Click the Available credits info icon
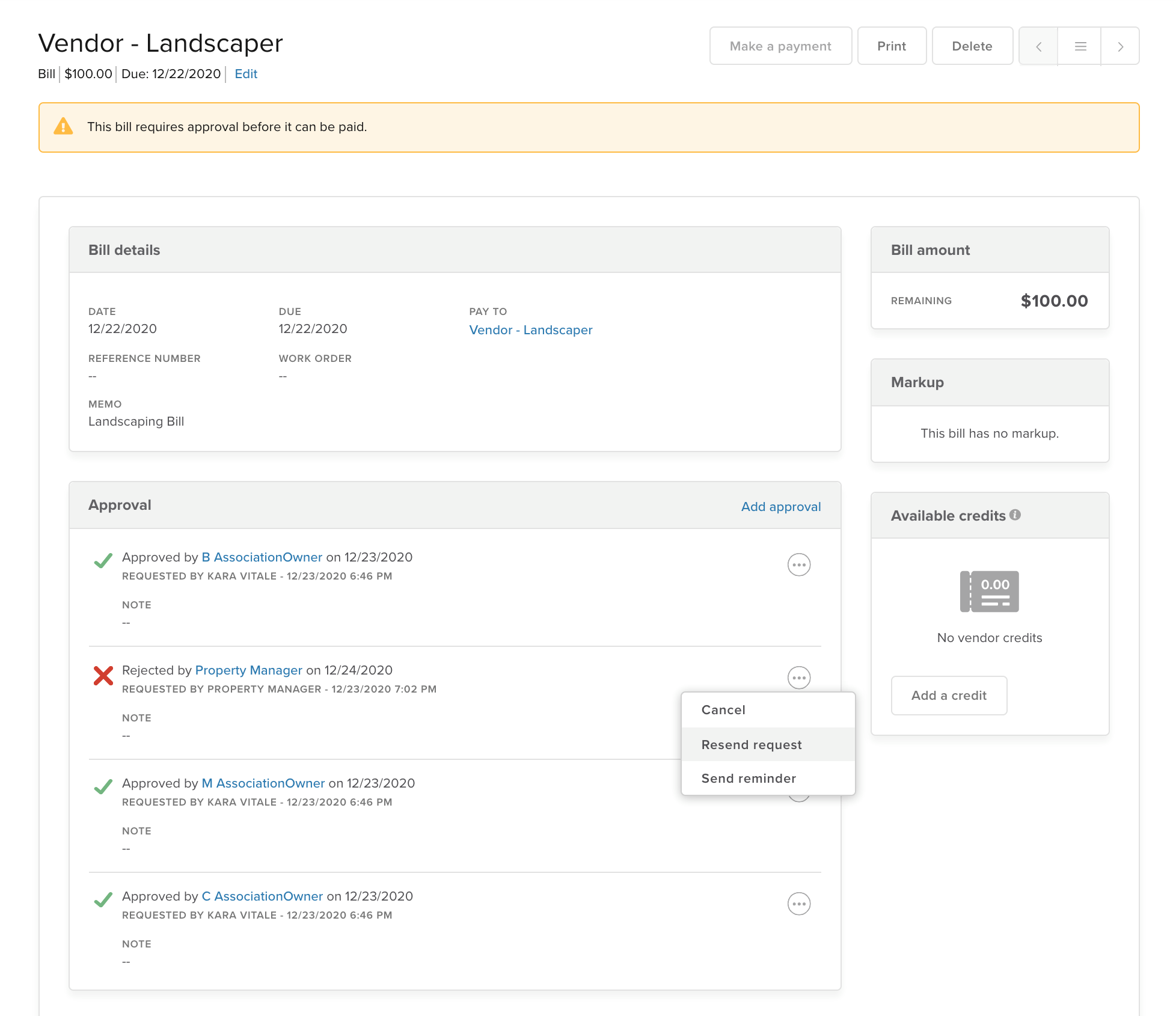This screenshot has height=1016, width=1176. tap(1015, 515)
